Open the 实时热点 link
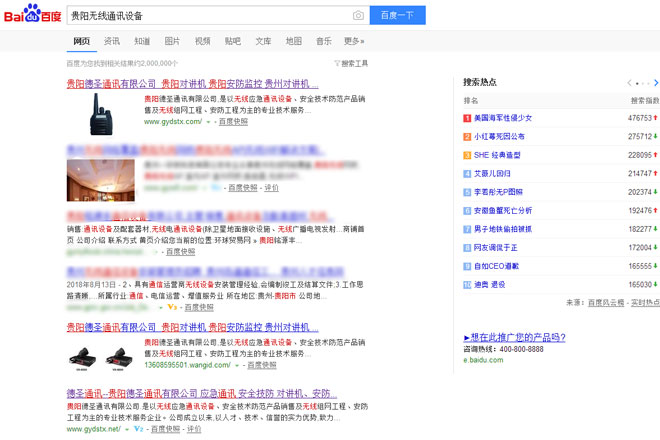 tap(645, 303)
